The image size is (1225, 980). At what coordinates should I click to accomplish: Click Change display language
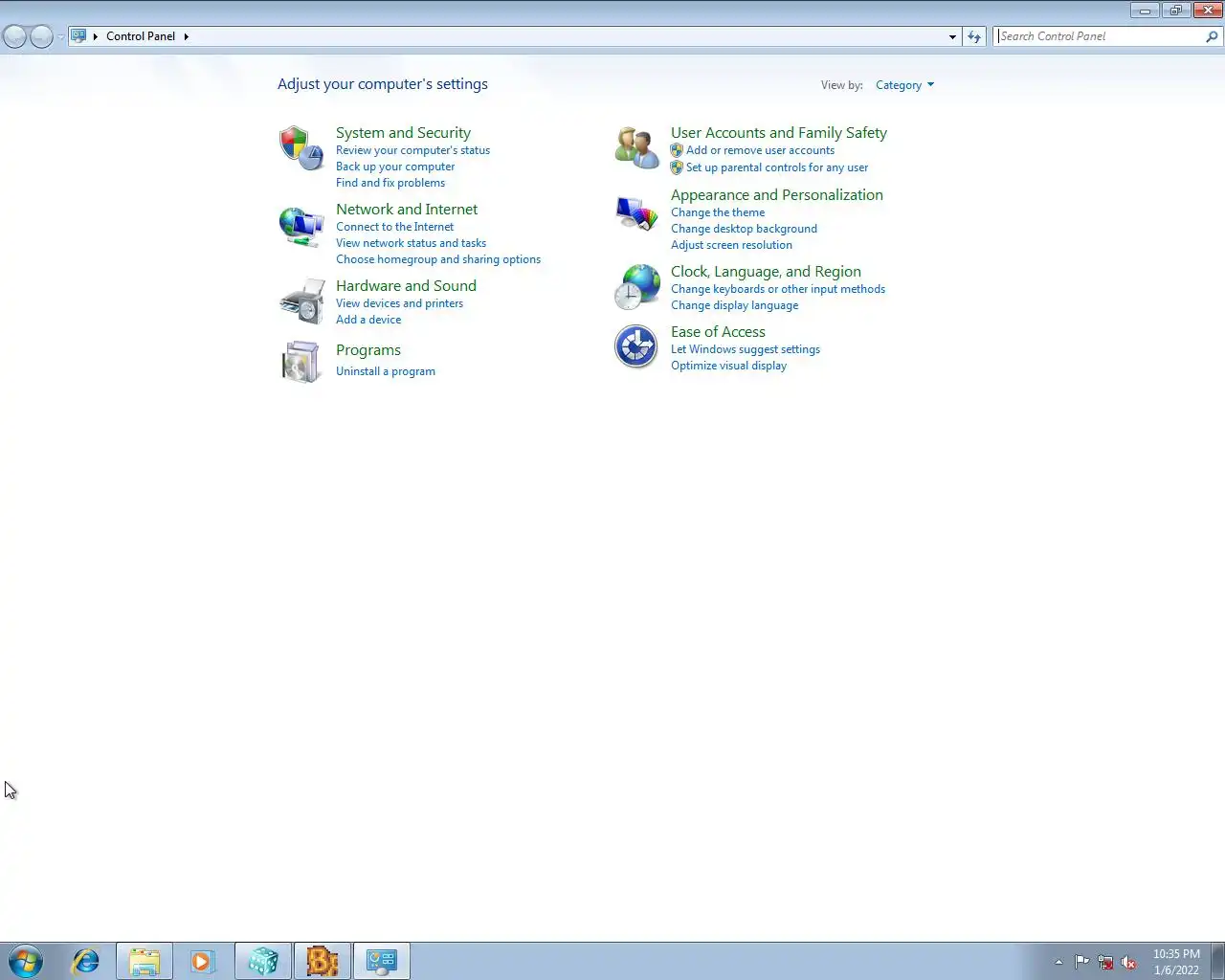tap(734, 305)
